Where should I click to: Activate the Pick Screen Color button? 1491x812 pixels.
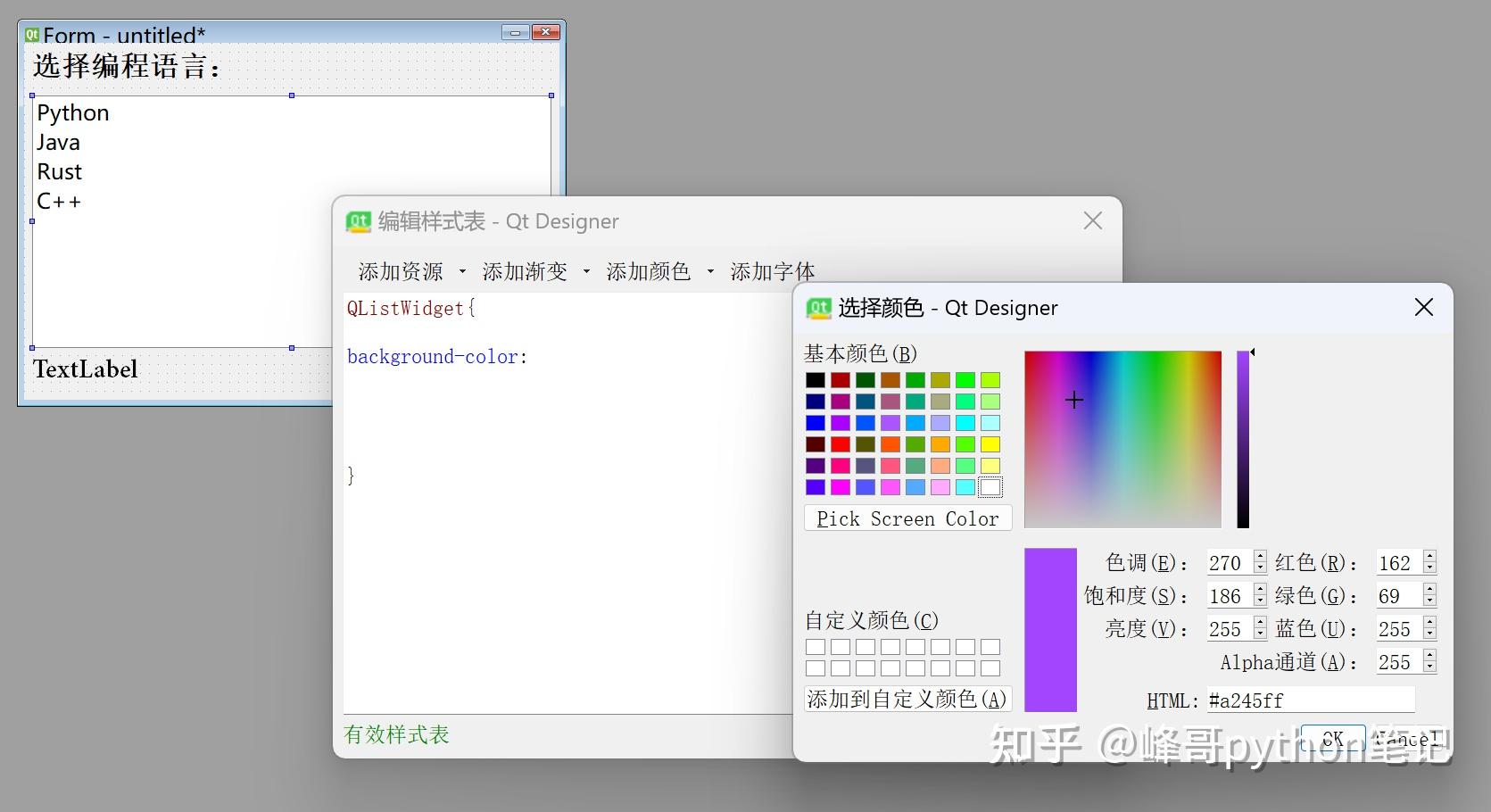[x=907, y=518]
